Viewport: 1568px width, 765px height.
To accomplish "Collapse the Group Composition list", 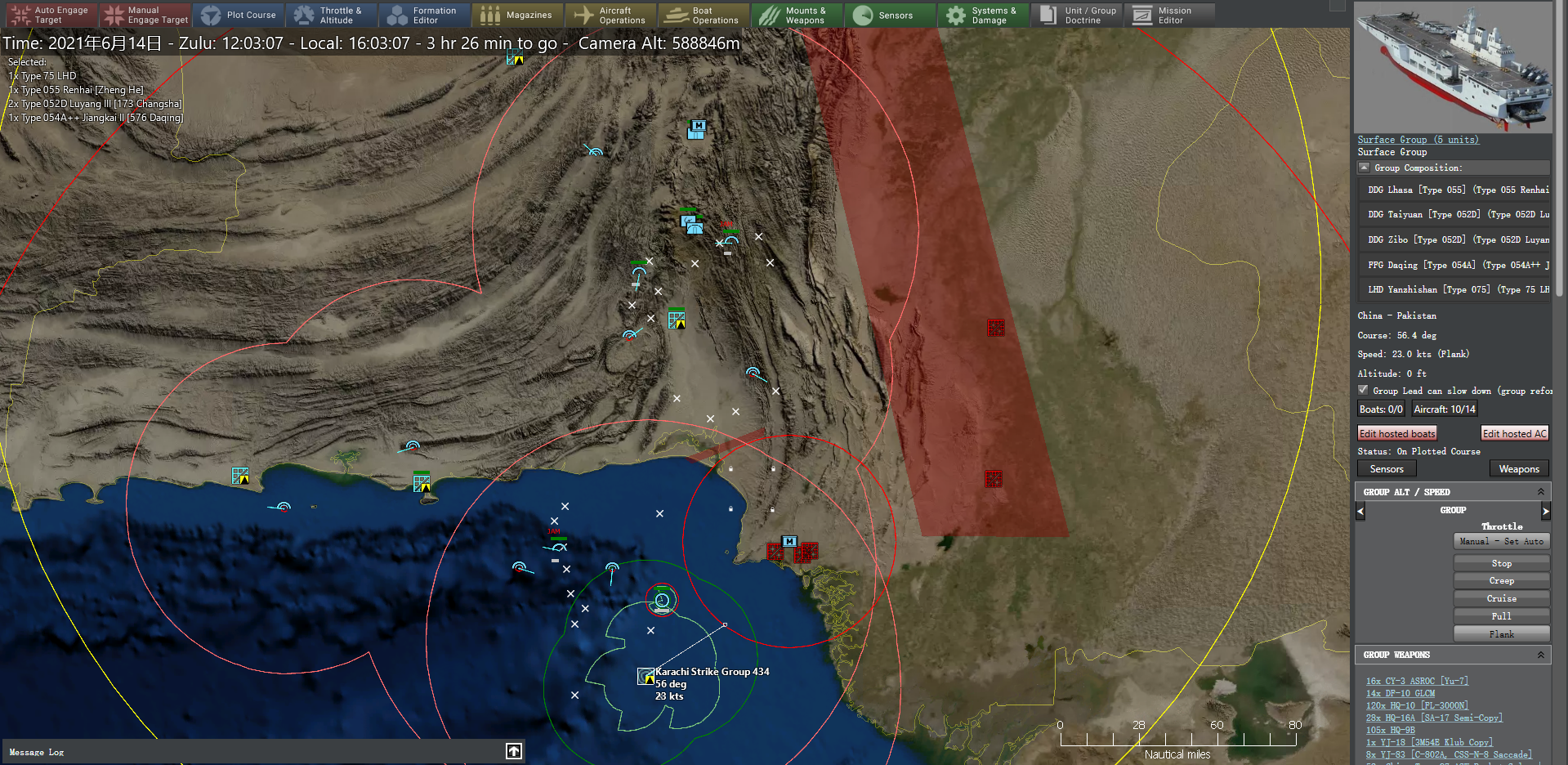I will tap(1364, 168).
